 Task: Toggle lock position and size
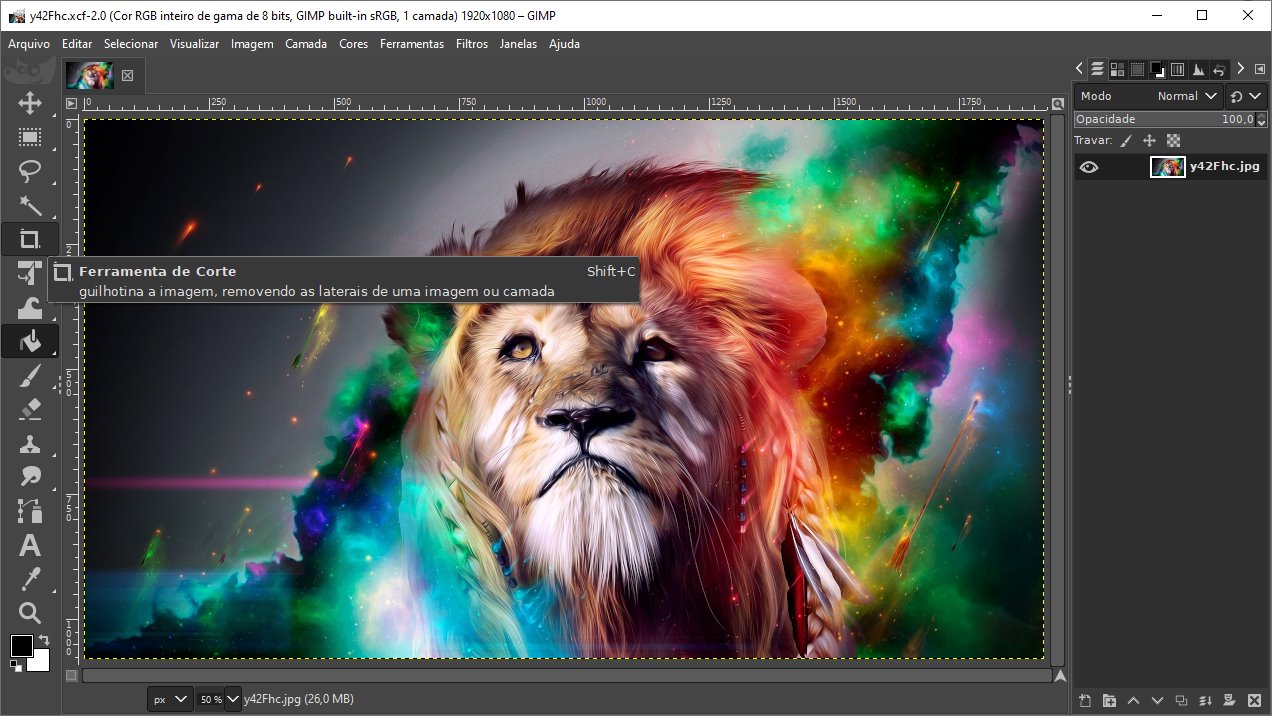pos(1150,141)
